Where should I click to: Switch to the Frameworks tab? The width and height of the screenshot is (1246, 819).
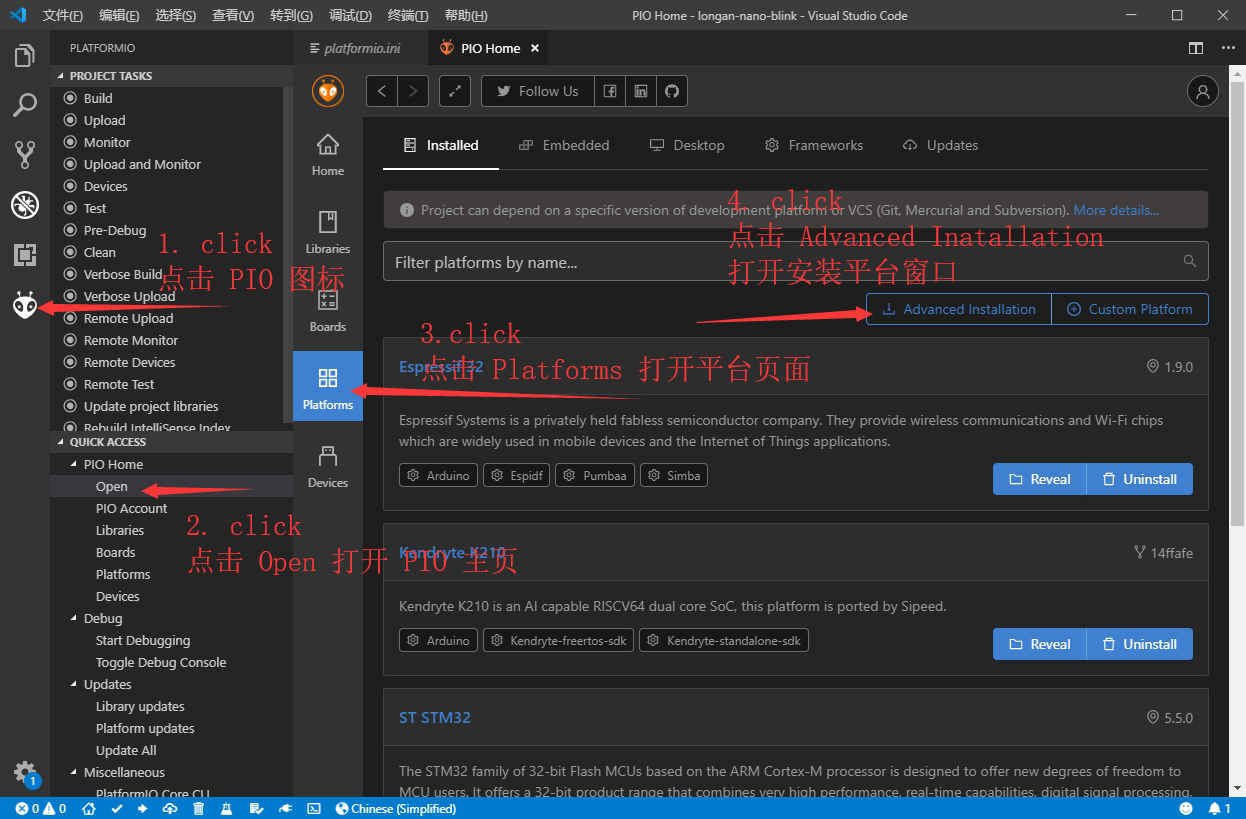814,145
